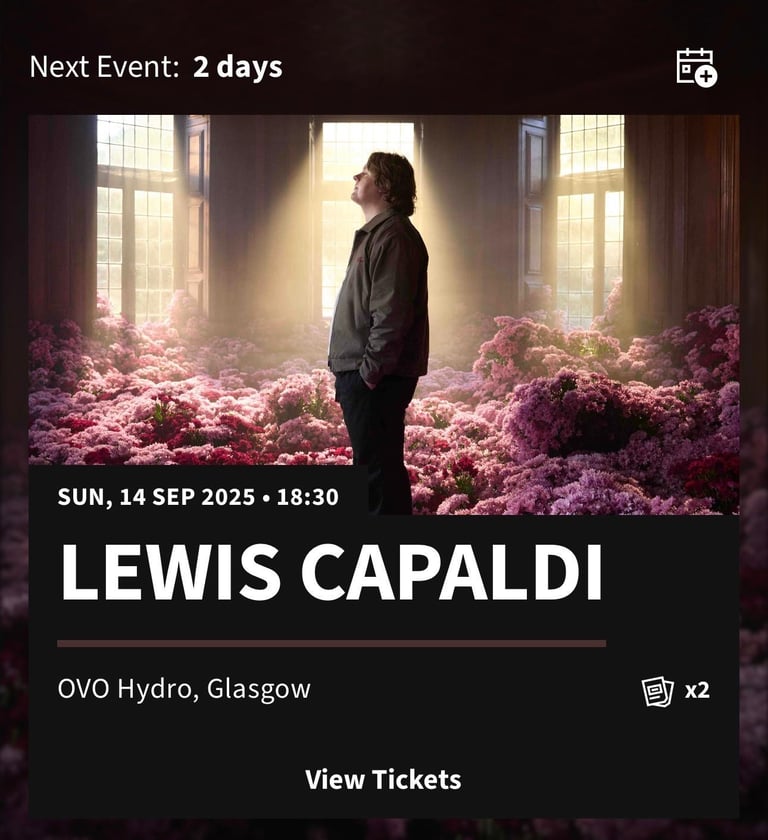
Task: Tap the left window in the event photo
Action: click(135, 220)
